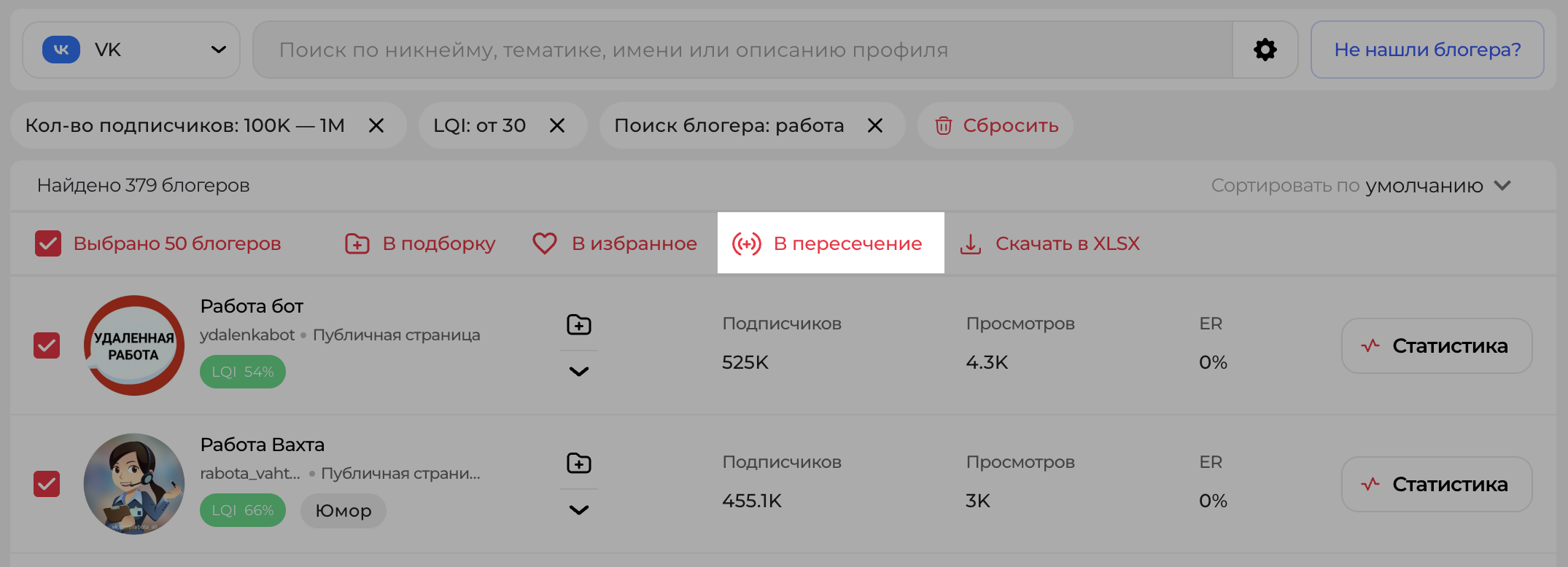Click the Не нашли блогера? button
This screenshot has height=567, width=1568.
(x=1427, y=50)
